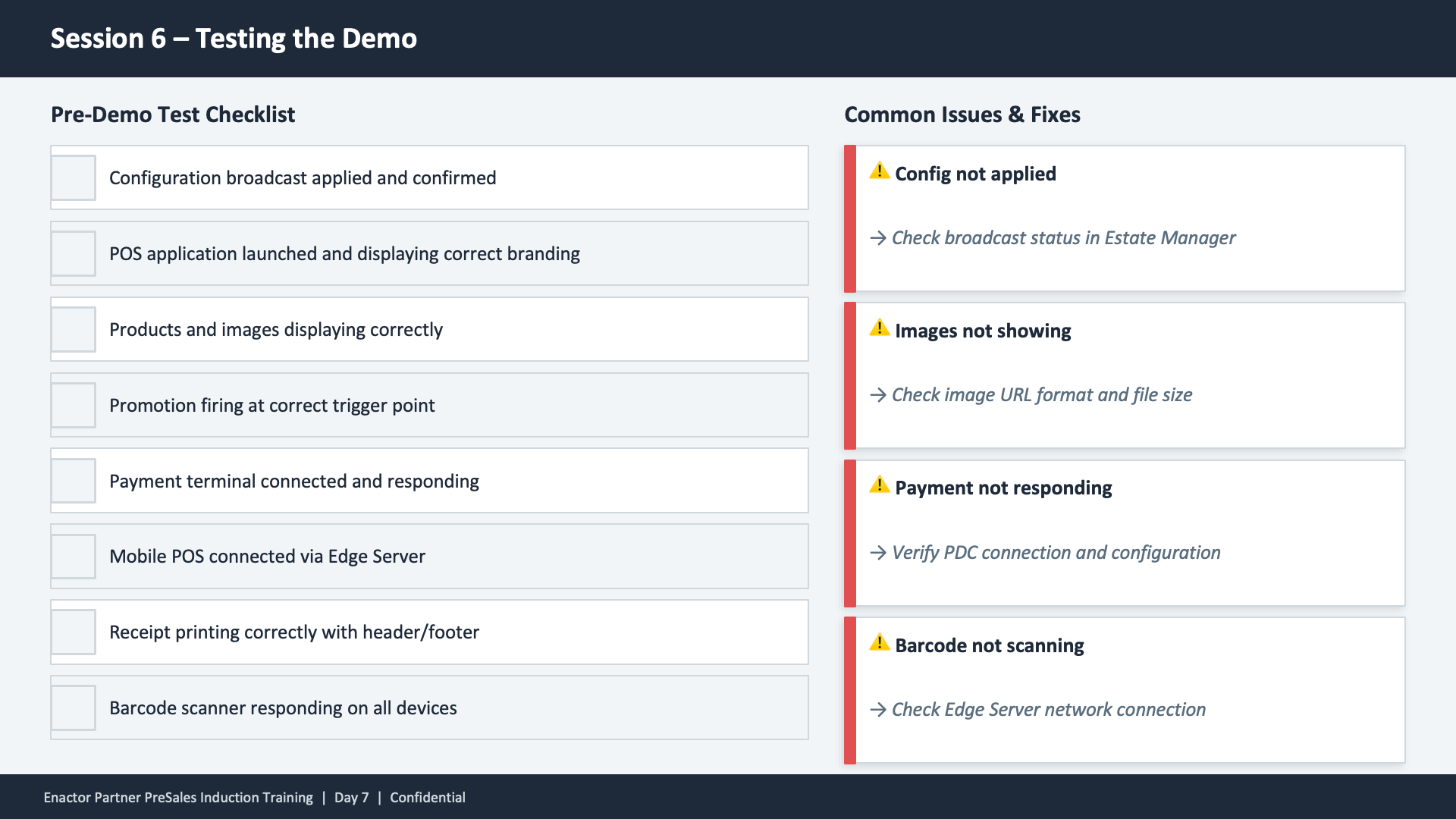1456x819 pixels.
Task: Click arrow before Check image URL format
Action: pos(878,395)
